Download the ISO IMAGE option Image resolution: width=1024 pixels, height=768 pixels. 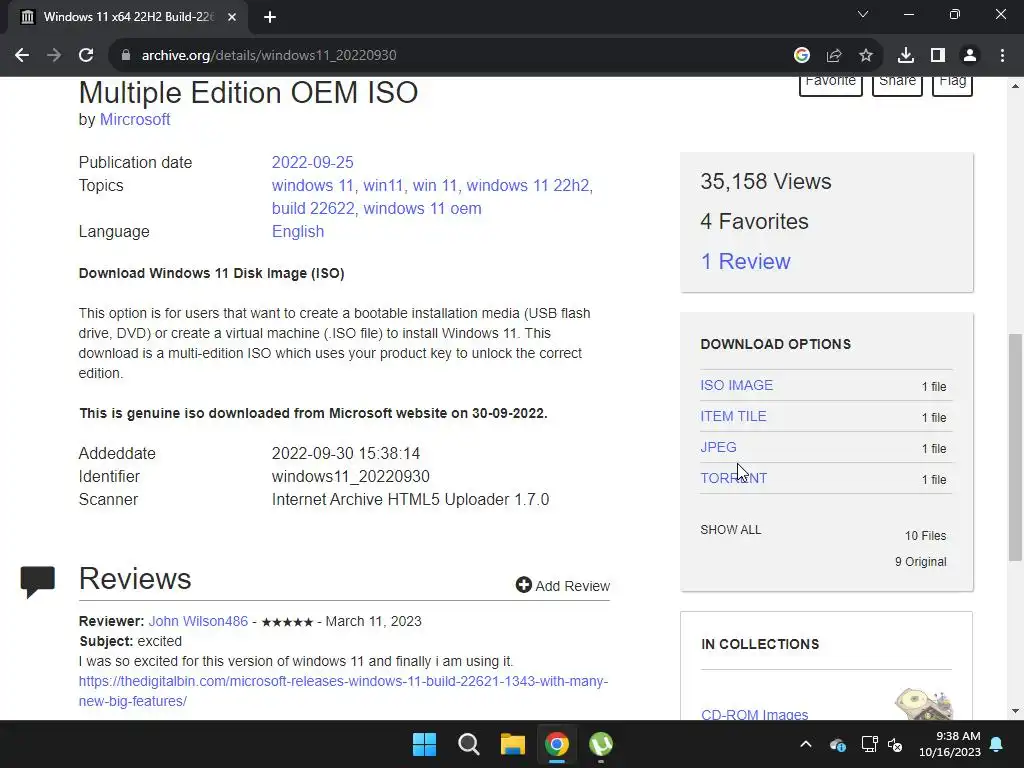[x=737, y=385]
